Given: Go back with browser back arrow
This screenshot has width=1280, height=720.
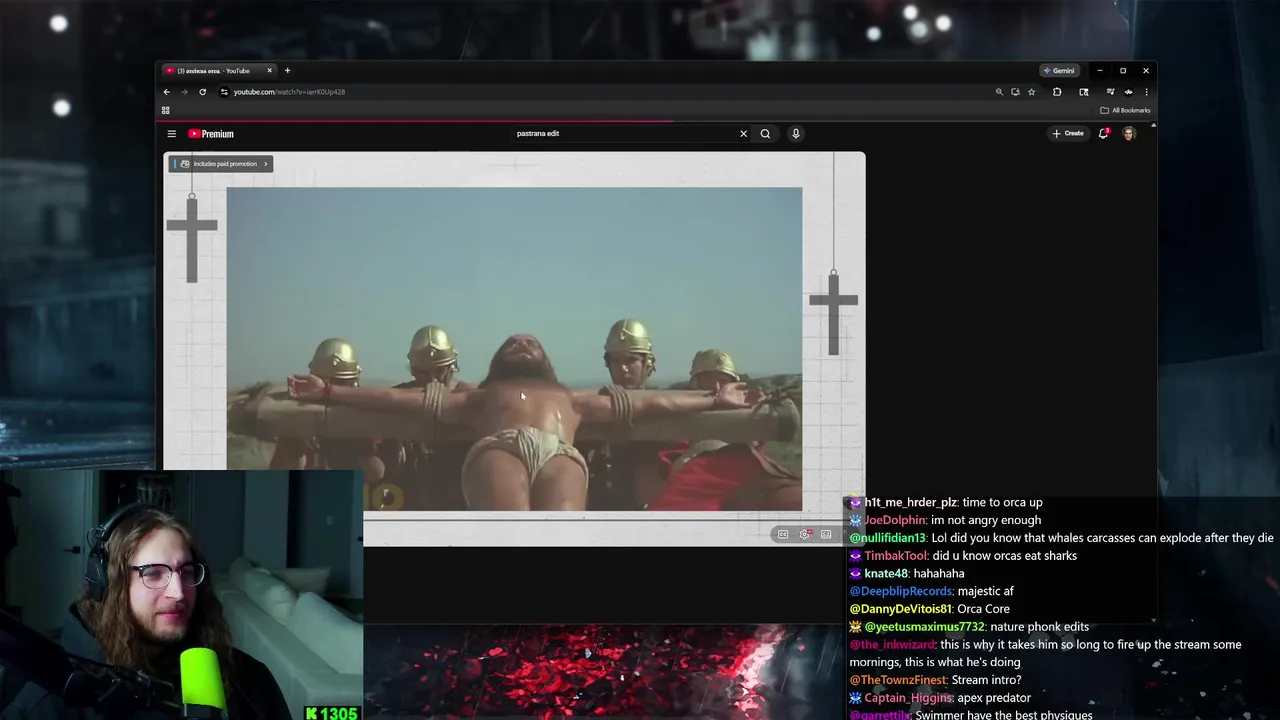Looking at the screenshot, I should click(167, 92).
